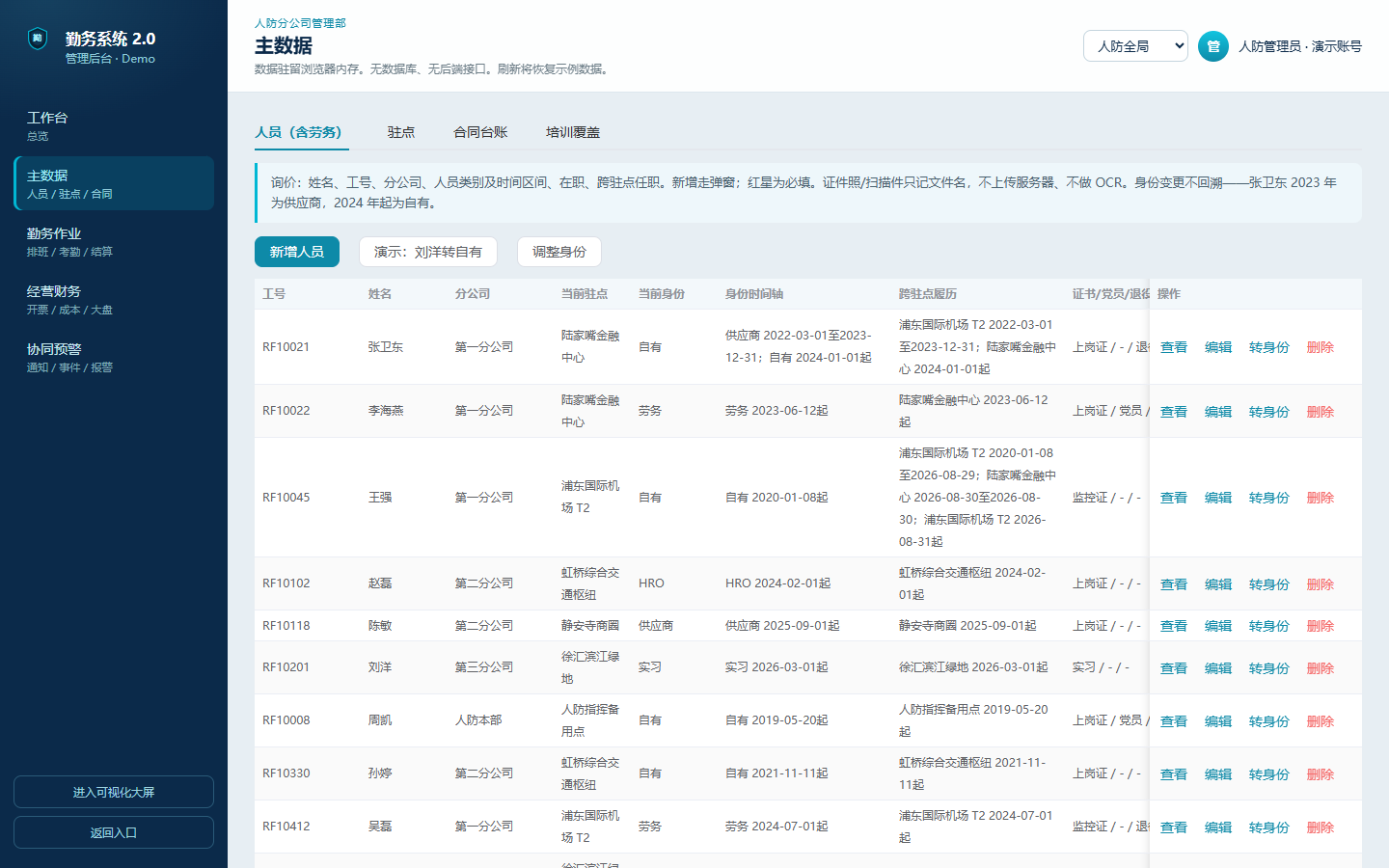Click the 调整身份 button
The width and height of the screenshot is (1389, 868).
(x=559, y=252)
